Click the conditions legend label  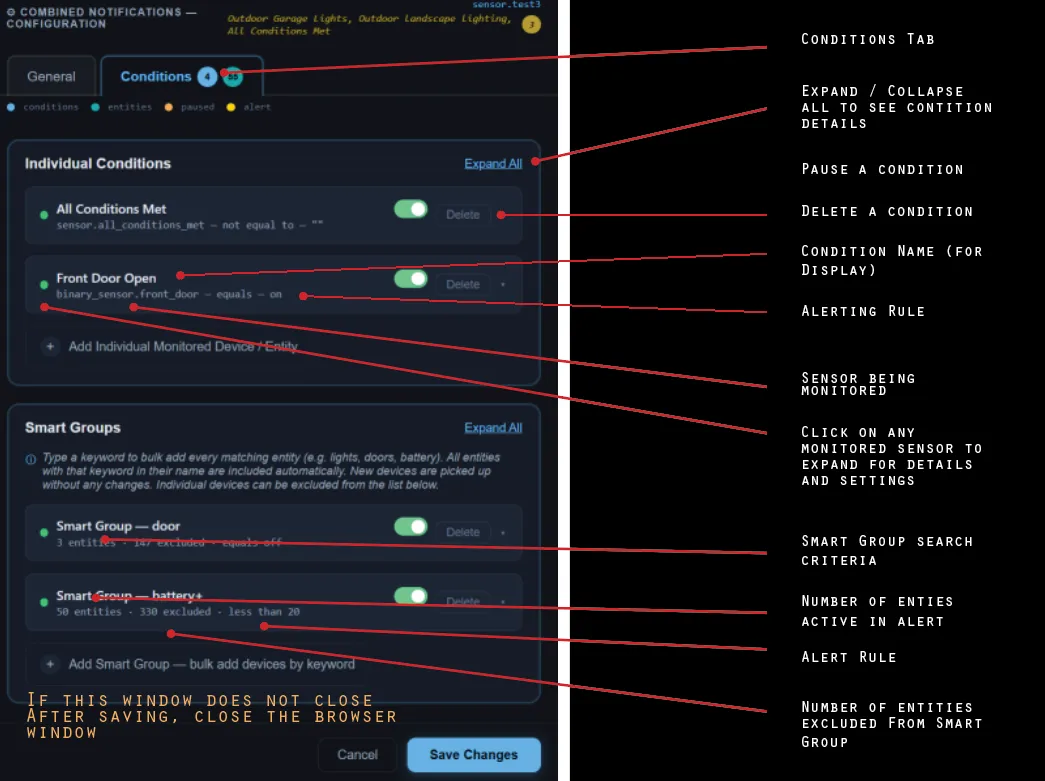[51, 107]
